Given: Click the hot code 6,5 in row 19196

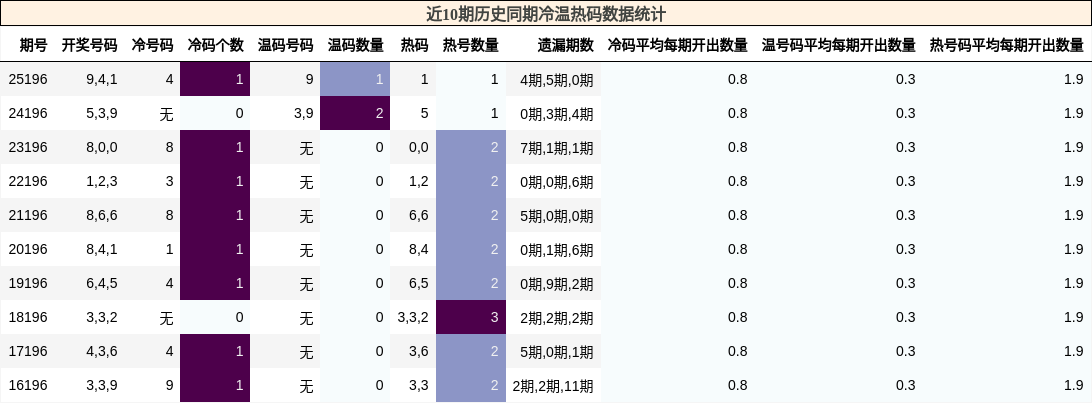Looking at the screenshot, I should (x=419, y=283).
